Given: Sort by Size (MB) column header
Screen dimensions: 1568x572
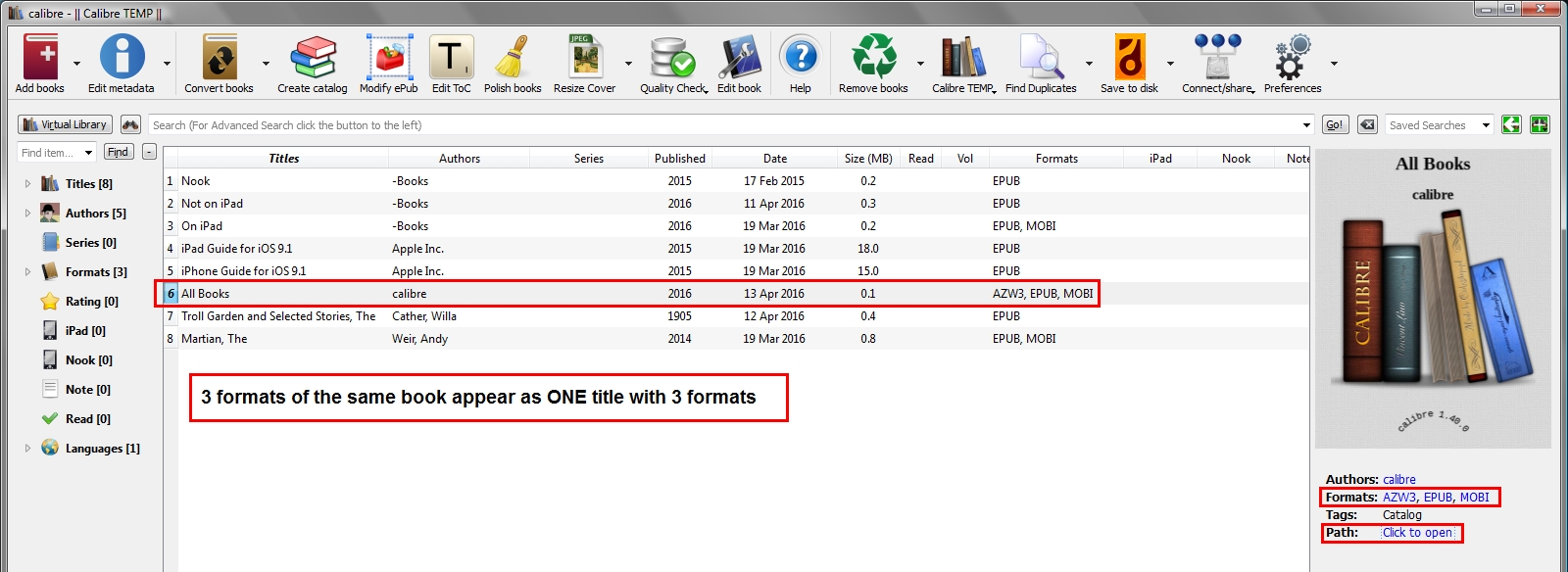Looking at the screenshot, I should [x=868, y=158].
